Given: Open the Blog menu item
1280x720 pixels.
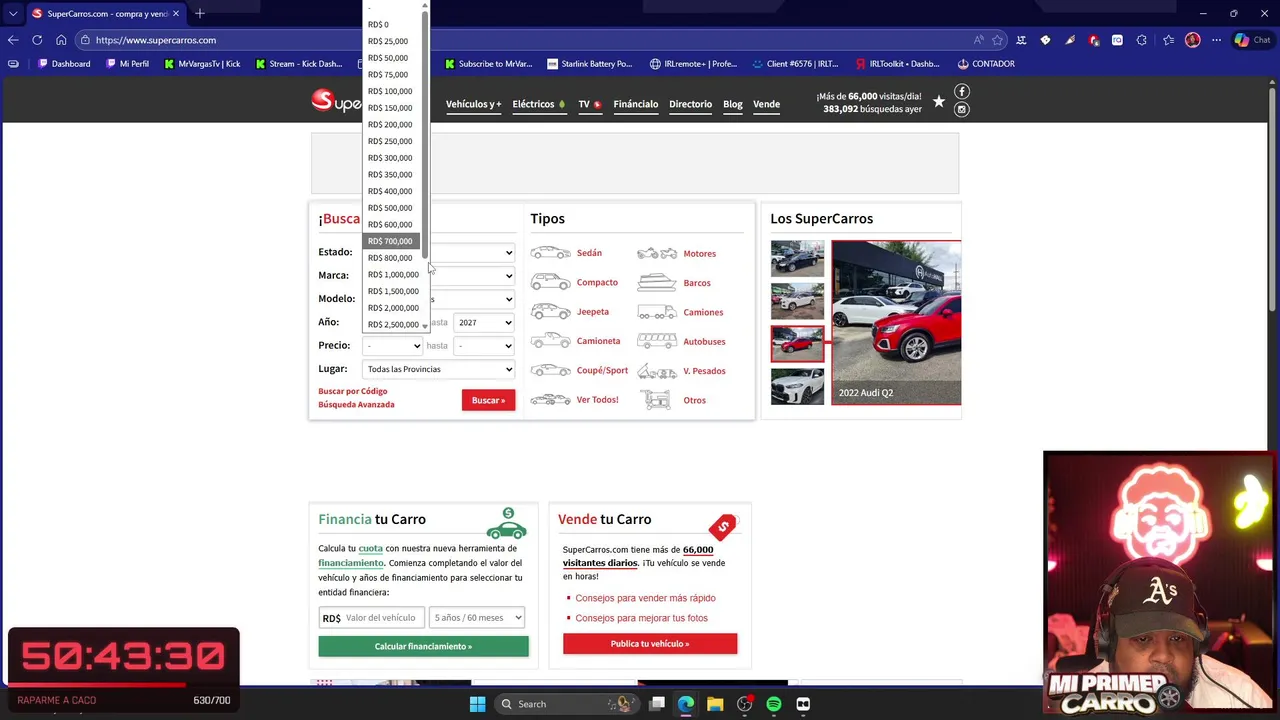Looking at the screenshot, I should coord(733,104).
